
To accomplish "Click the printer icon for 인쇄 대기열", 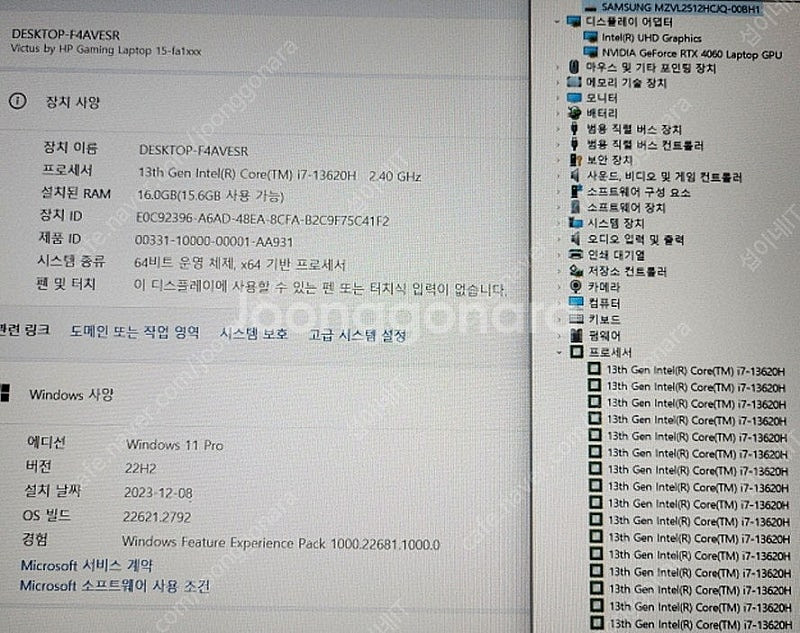I will pos(576,255).
